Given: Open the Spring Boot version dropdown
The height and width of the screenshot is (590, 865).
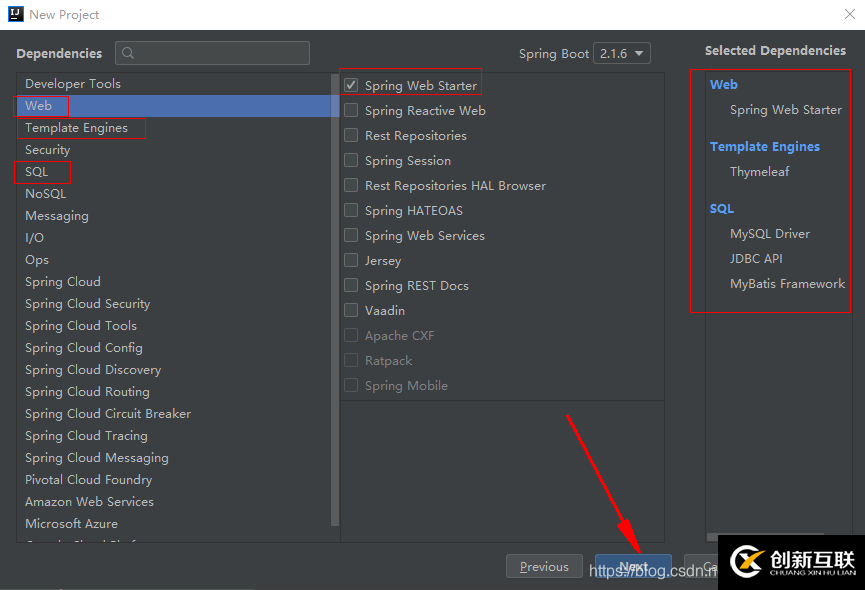Looking at the screenshot, I should (622, 53).
